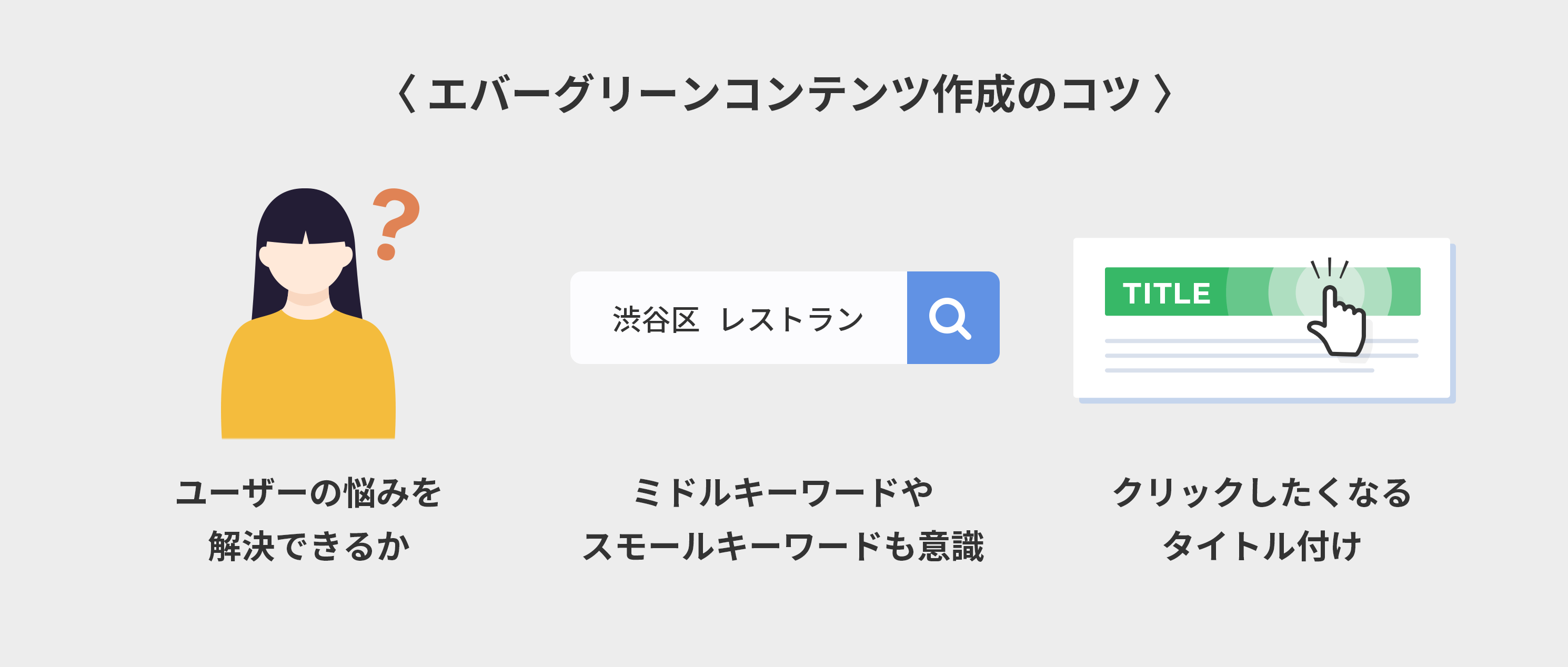This screenshot has height=667, width=1568.
Task: Click the click-burst lines above the hand
Action: coord(1330,268)
